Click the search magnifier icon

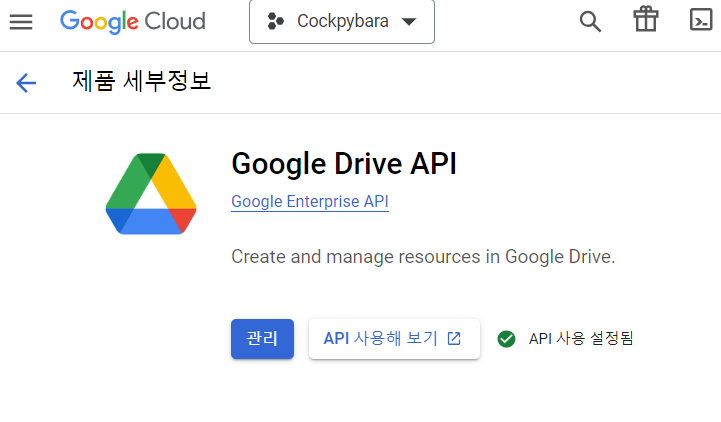[590, 21]
